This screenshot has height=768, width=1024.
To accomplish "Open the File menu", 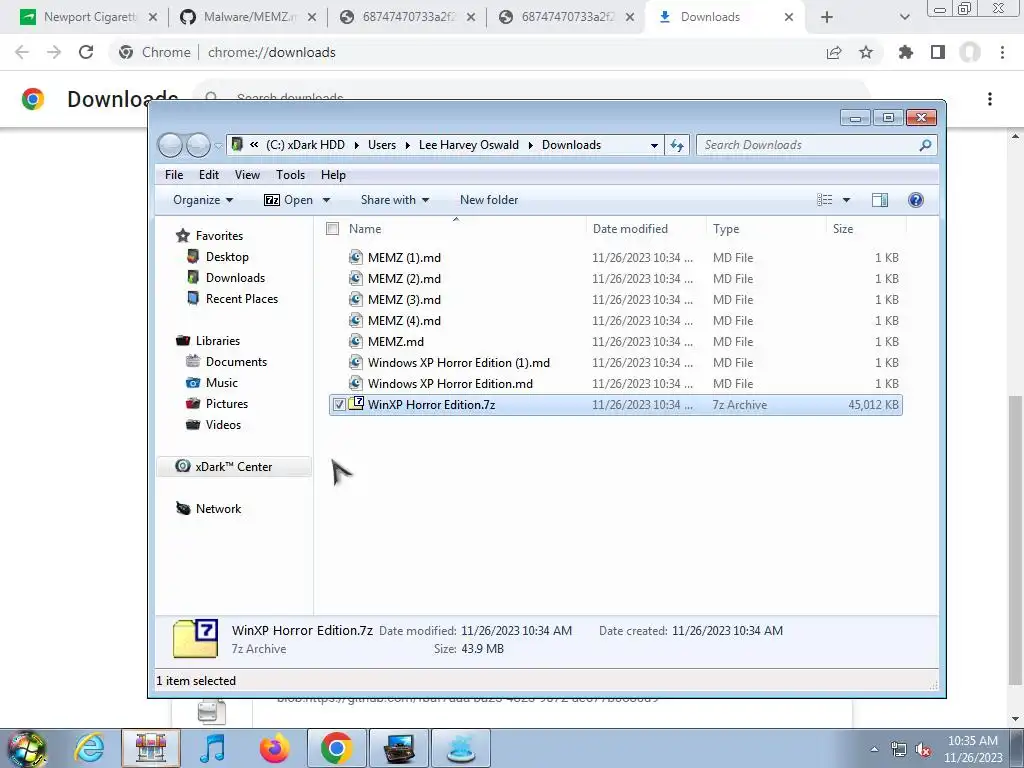I will point(174,174).
